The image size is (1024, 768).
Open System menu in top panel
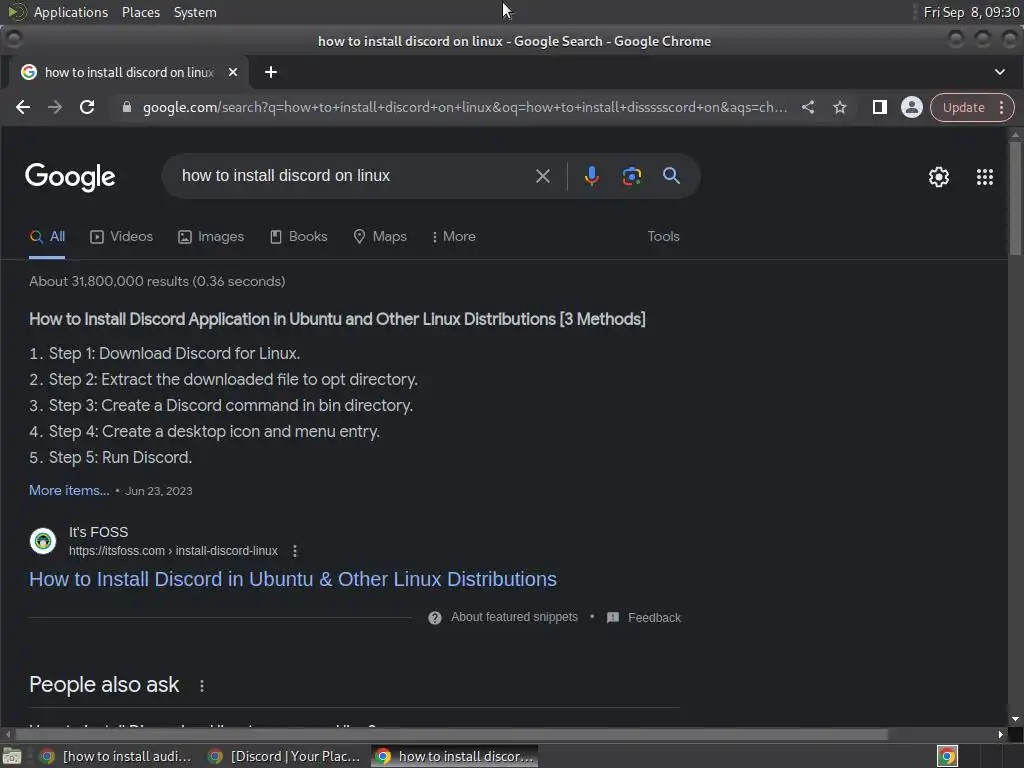point(195,12)
